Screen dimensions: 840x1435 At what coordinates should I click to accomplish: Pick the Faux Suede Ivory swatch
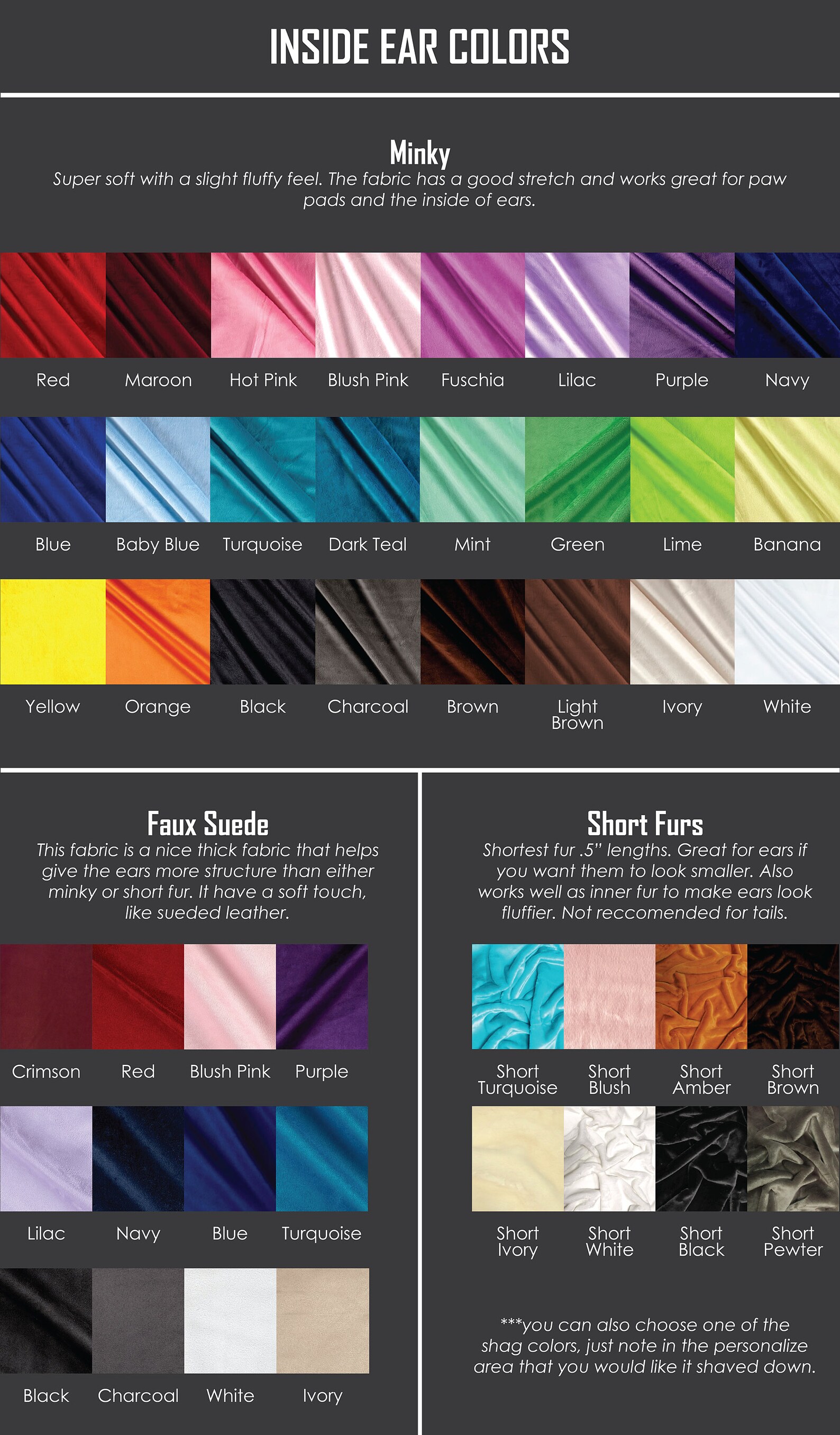tap(323, 1321)
